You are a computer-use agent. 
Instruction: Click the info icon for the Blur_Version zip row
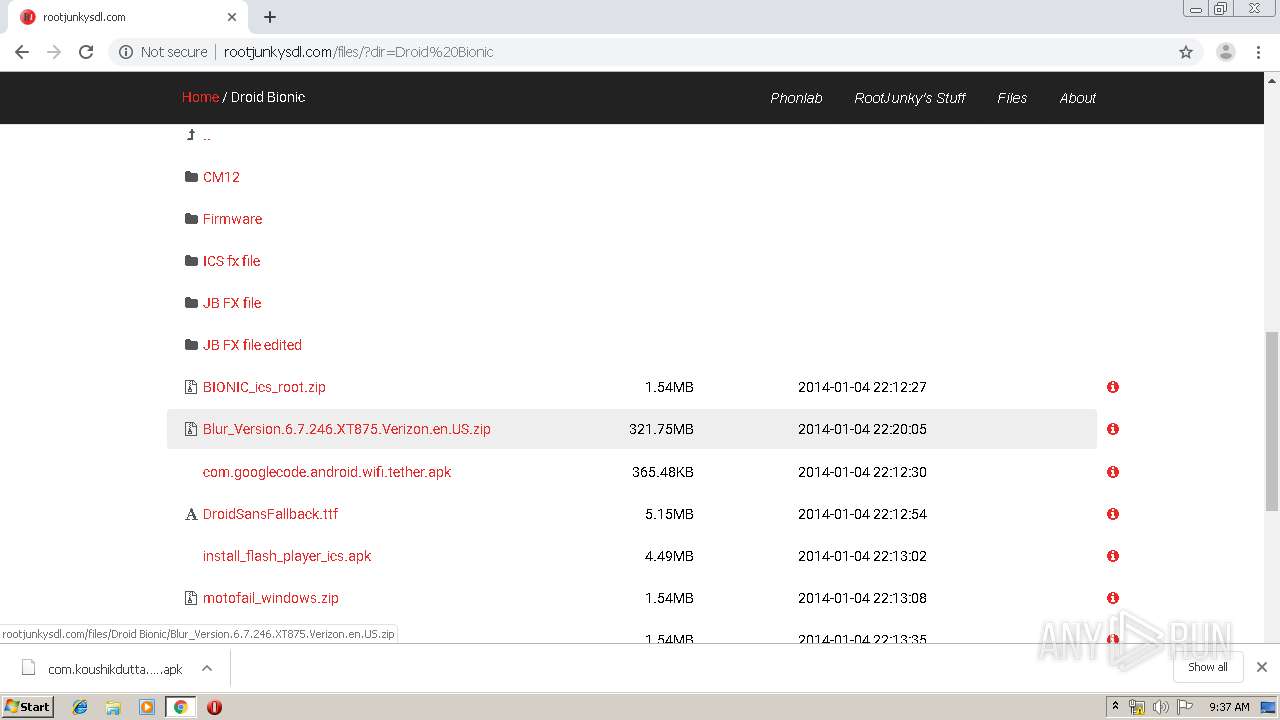point(1112,429)
